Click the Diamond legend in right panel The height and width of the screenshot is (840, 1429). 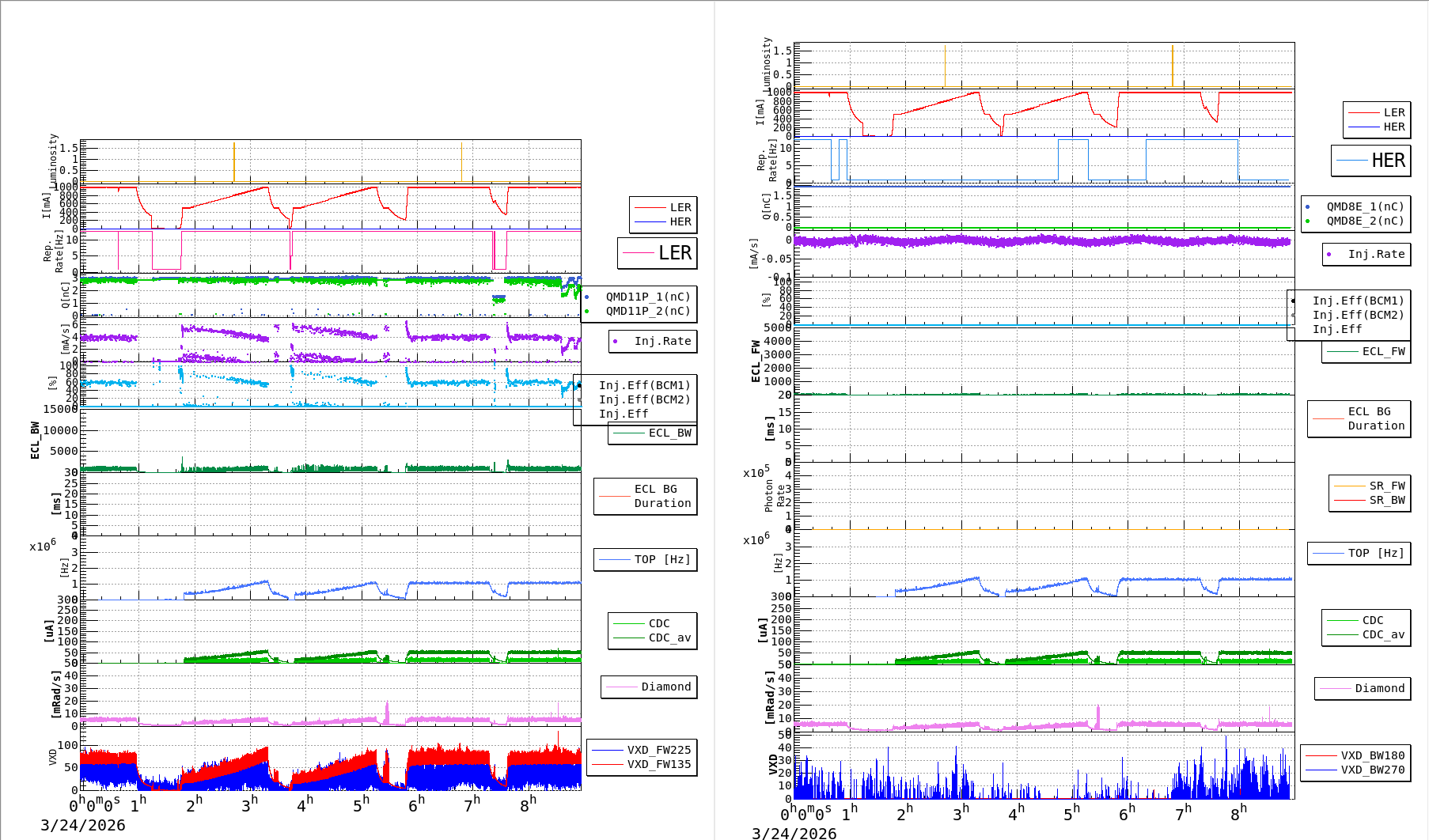tap(1362, 688)
